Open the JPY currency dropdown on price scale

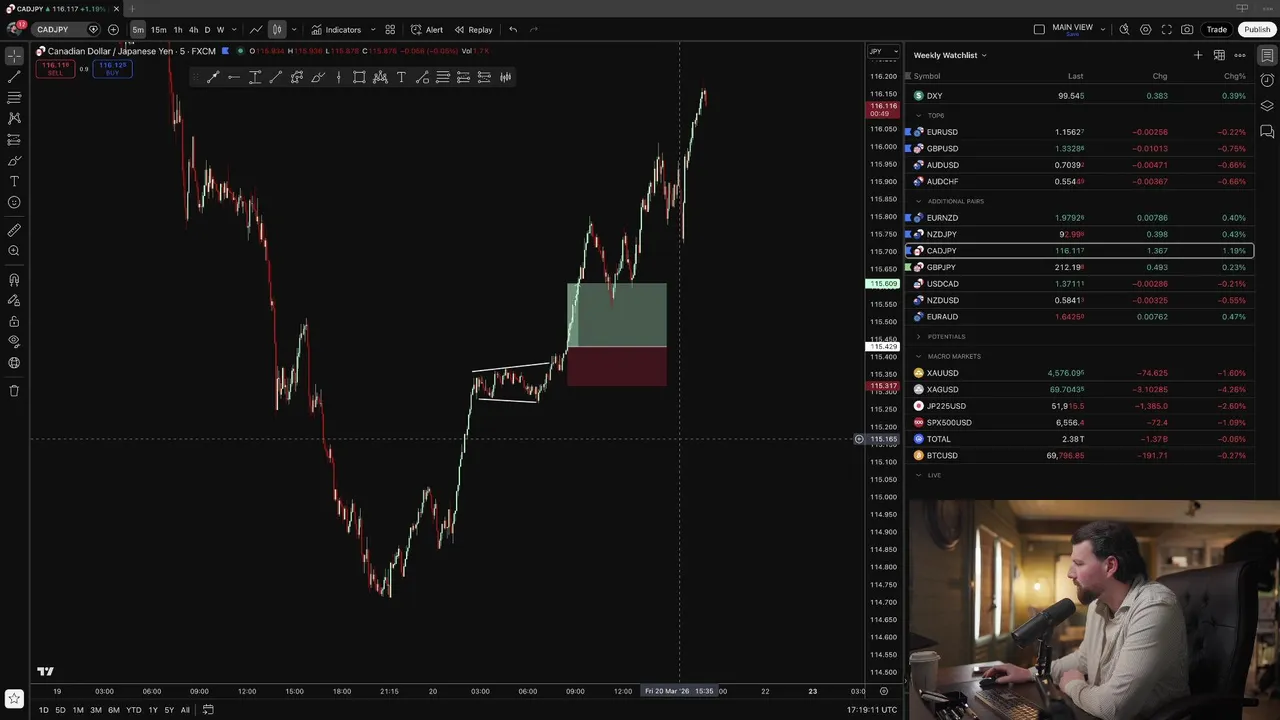(x=883, y=51)
